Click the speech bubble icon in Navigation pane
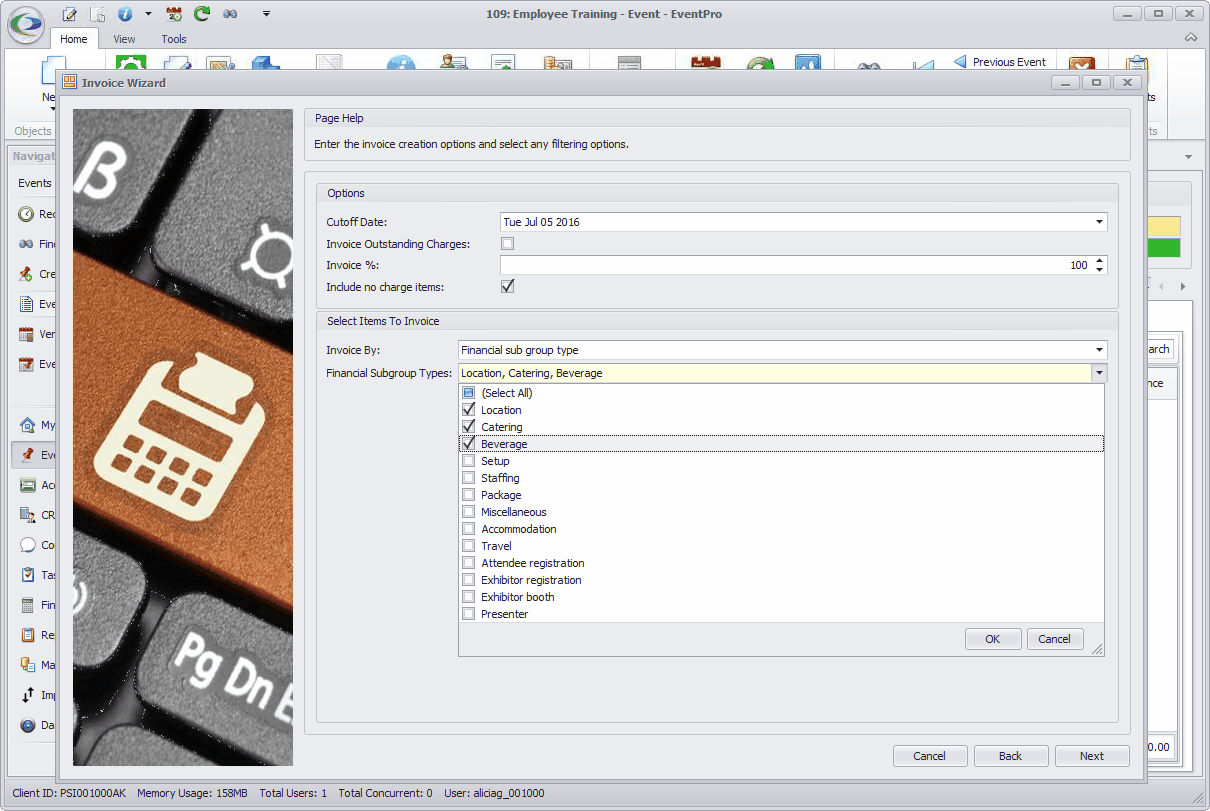Screen dimensions: 1210x811 27,545
